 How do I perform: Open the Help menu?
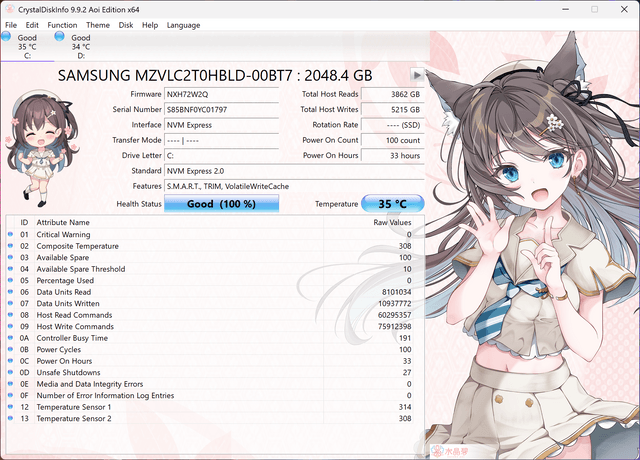[150, 25]
